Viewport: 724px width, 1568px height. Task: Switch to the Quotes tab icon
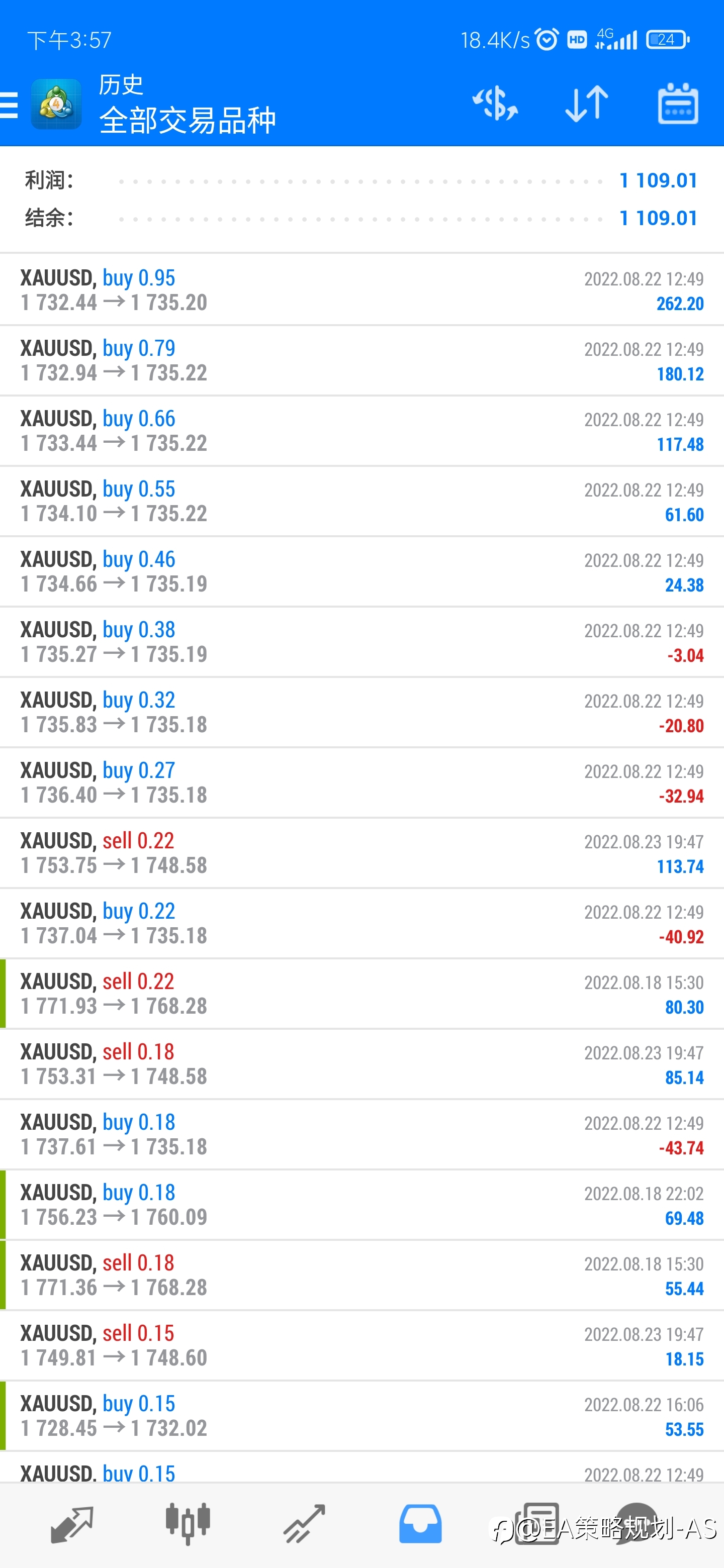point(72,1525)
